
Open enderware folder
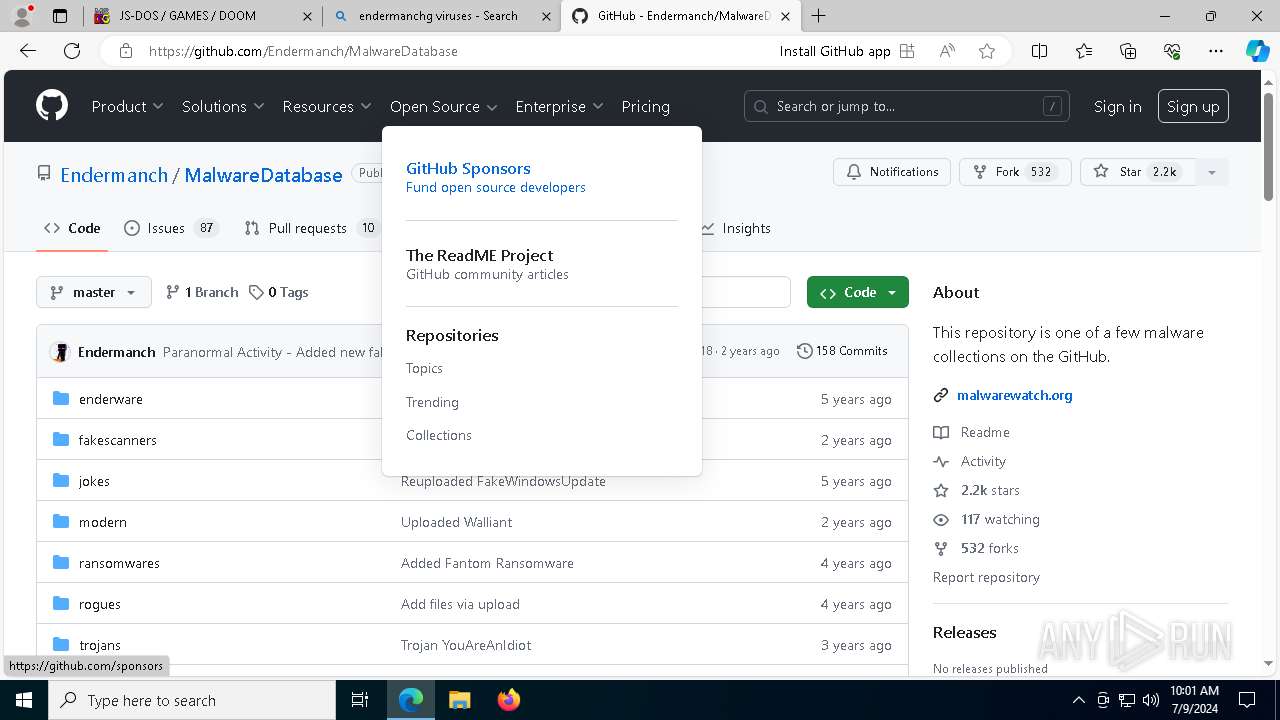pos(111,399)
